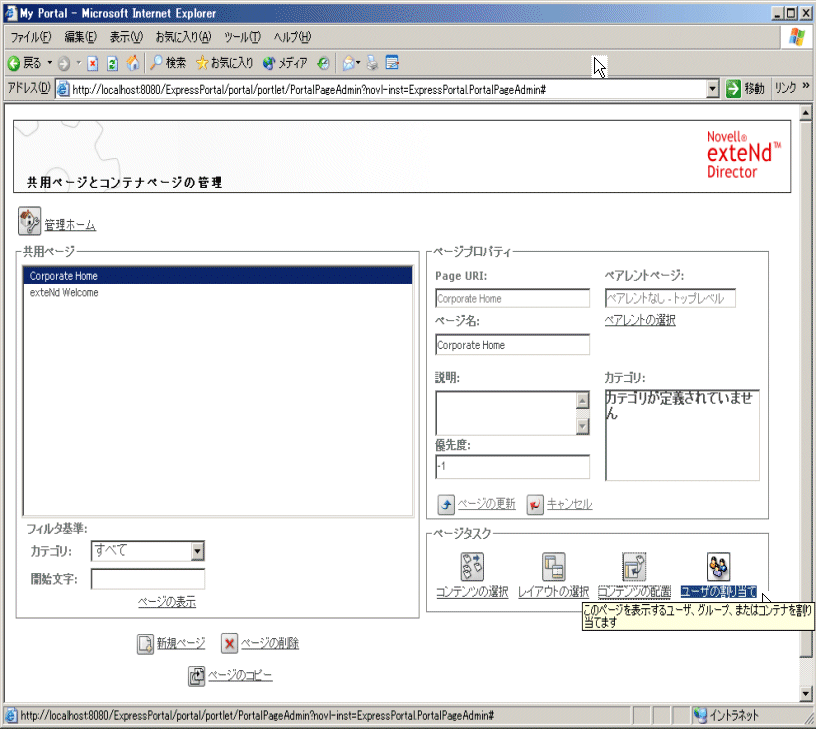Image resolution: width=816 pixels, height=729 pixels.
Task: Click the Print icon in toolbar
Action: (373, 63)
